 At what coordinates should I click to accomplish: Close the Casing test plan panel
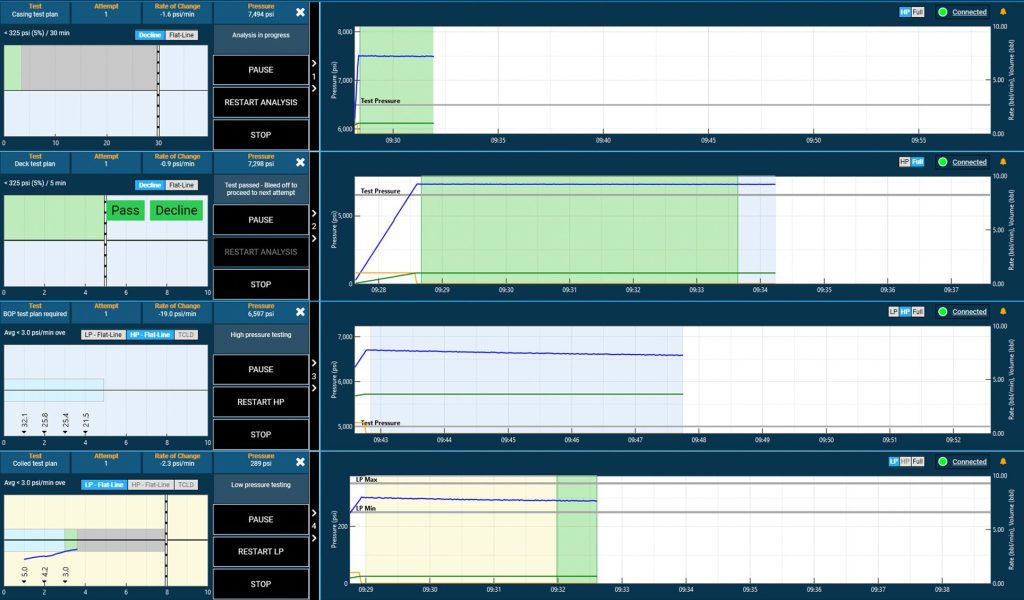300,12
